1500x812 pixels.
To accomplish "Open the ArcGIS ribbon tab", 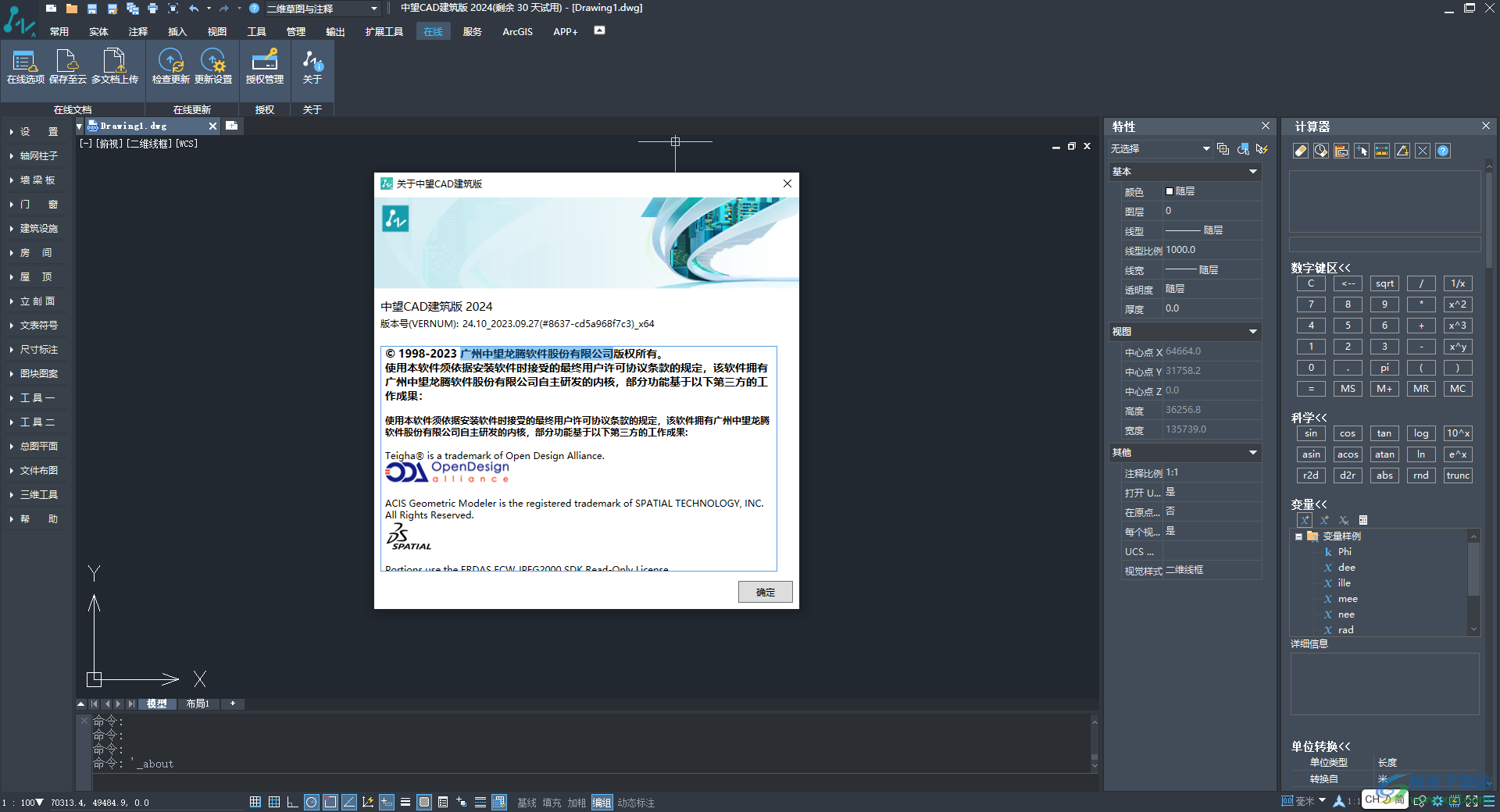I will click(517, 32).
